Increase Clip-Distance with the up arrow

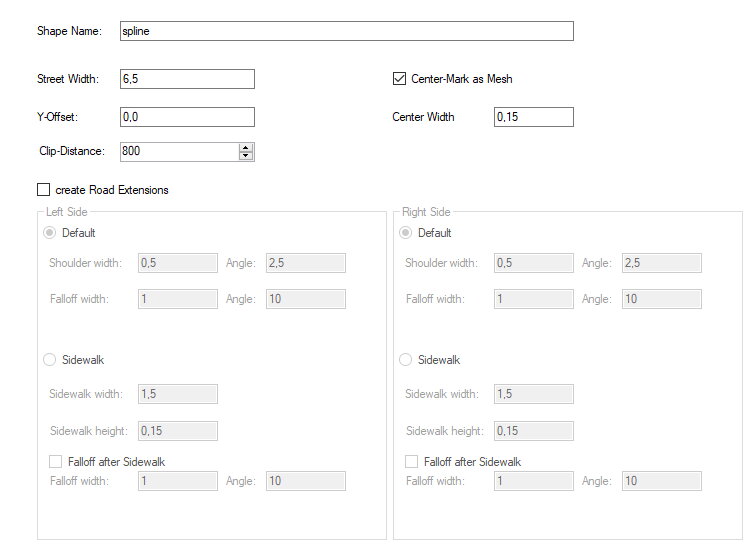246,148
